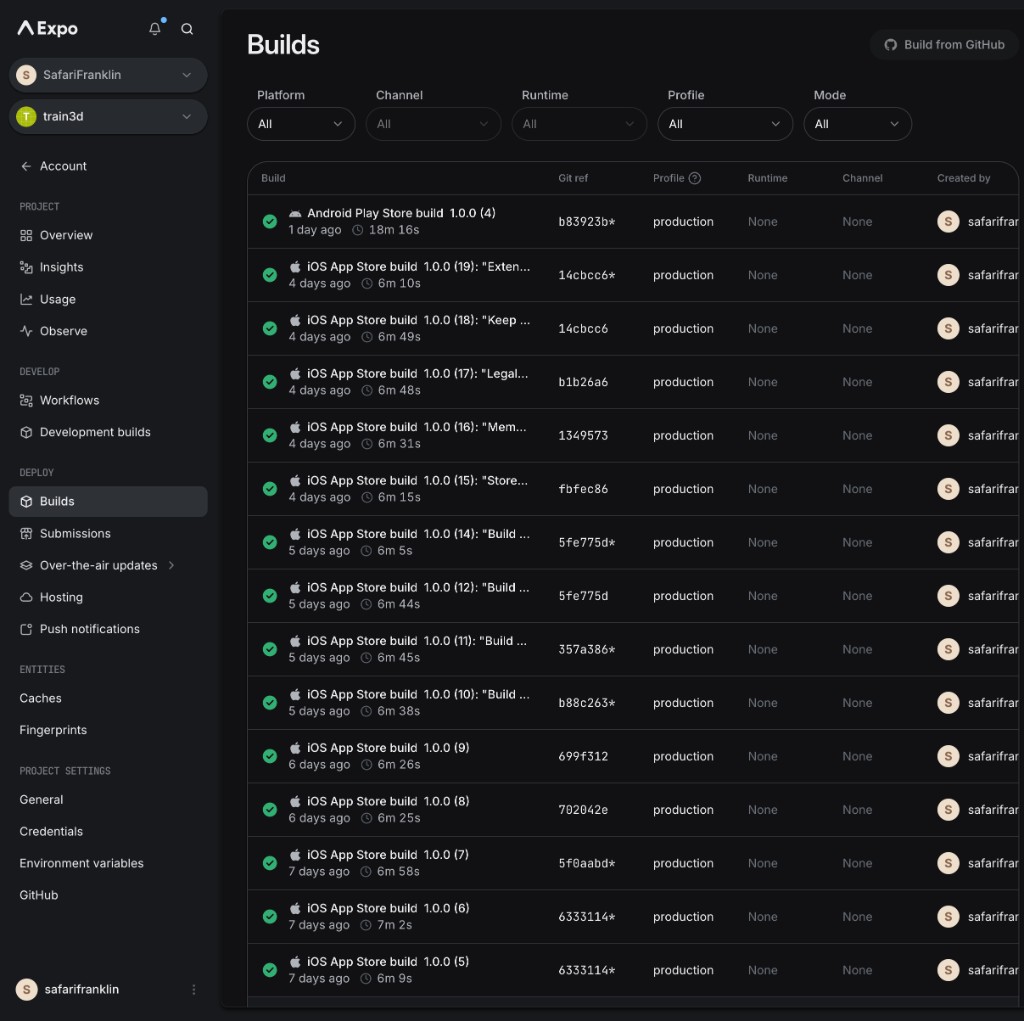Open the Profile filter dropdown
Image resolution: width=1024 pixels, height=1021 pixels.
tap(725, 124)
